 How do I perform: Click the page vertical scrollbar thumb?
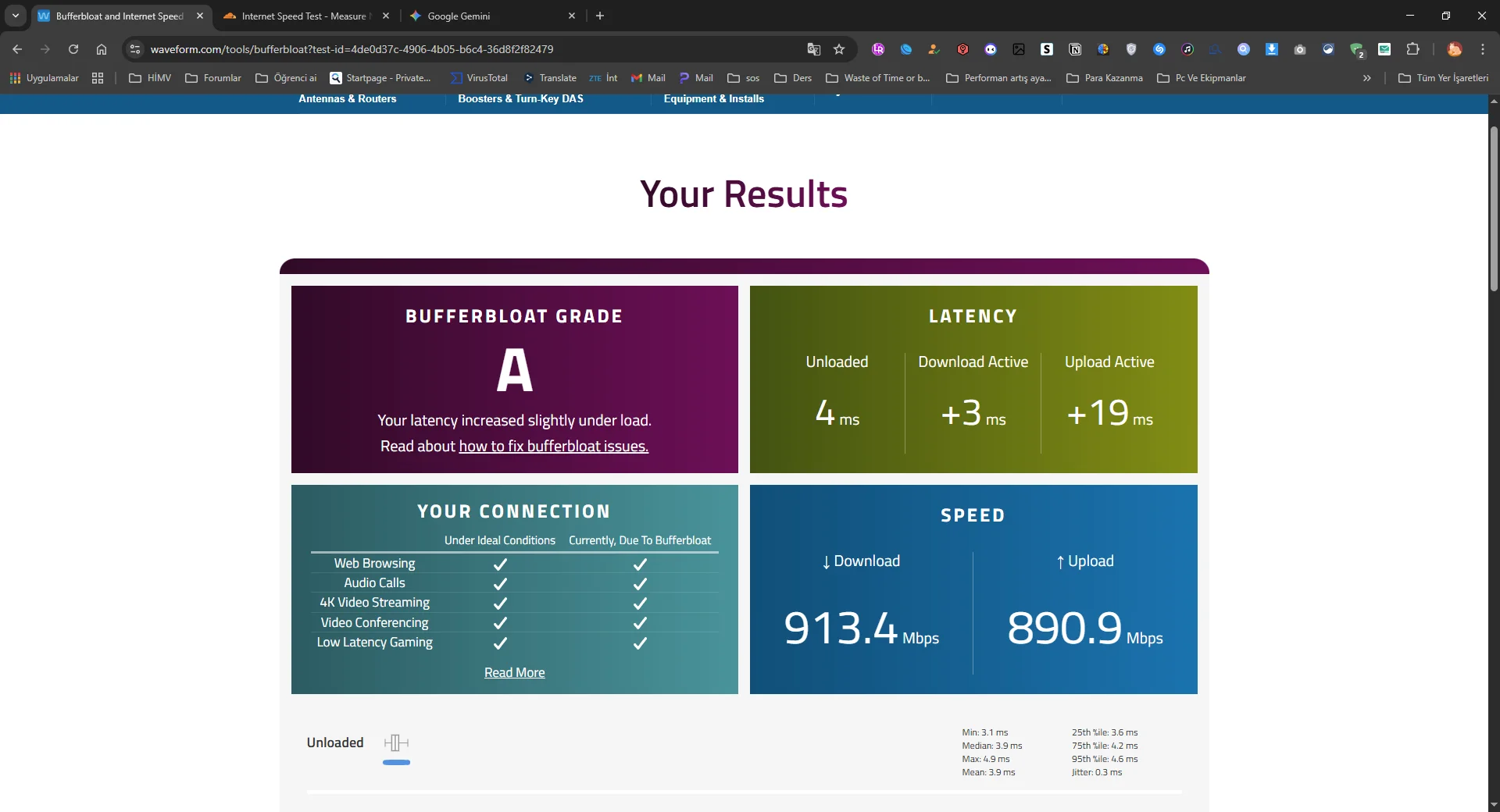[1494, 208]
